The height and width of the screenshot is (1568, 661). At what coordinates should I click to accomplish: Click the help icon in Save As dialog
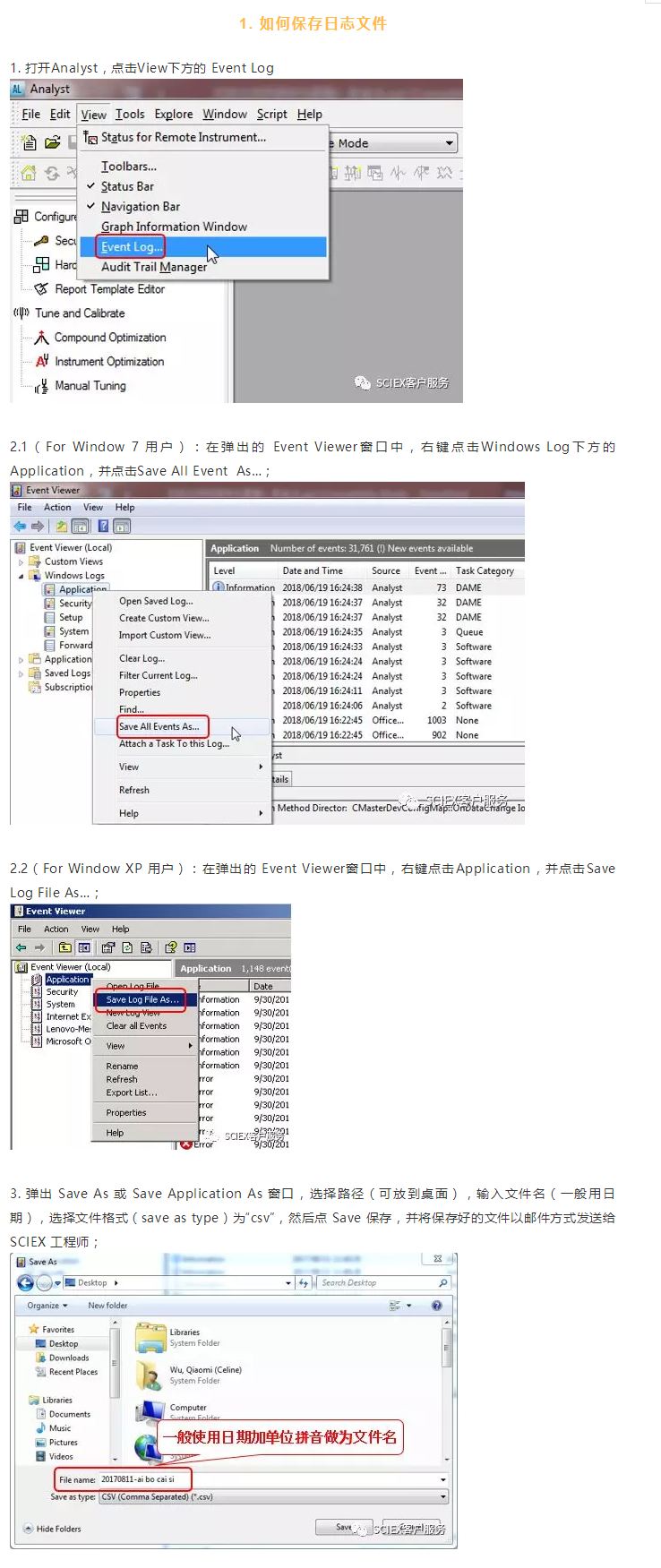pos(437,1306)
